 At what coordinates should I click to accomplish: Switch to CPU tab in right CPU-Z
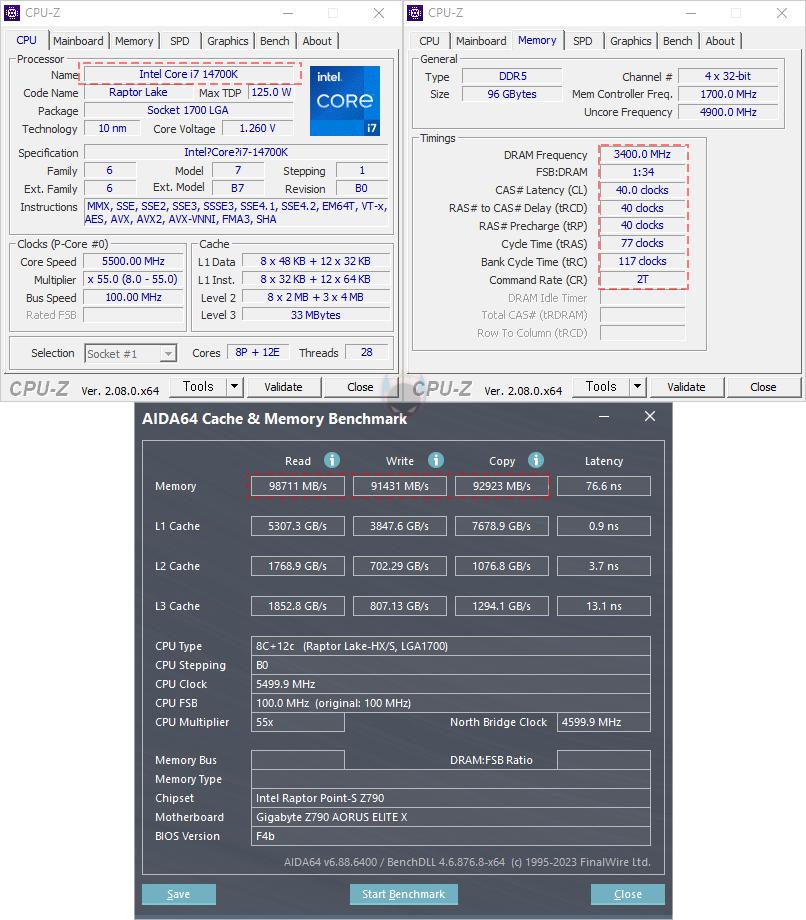[429, 41]
